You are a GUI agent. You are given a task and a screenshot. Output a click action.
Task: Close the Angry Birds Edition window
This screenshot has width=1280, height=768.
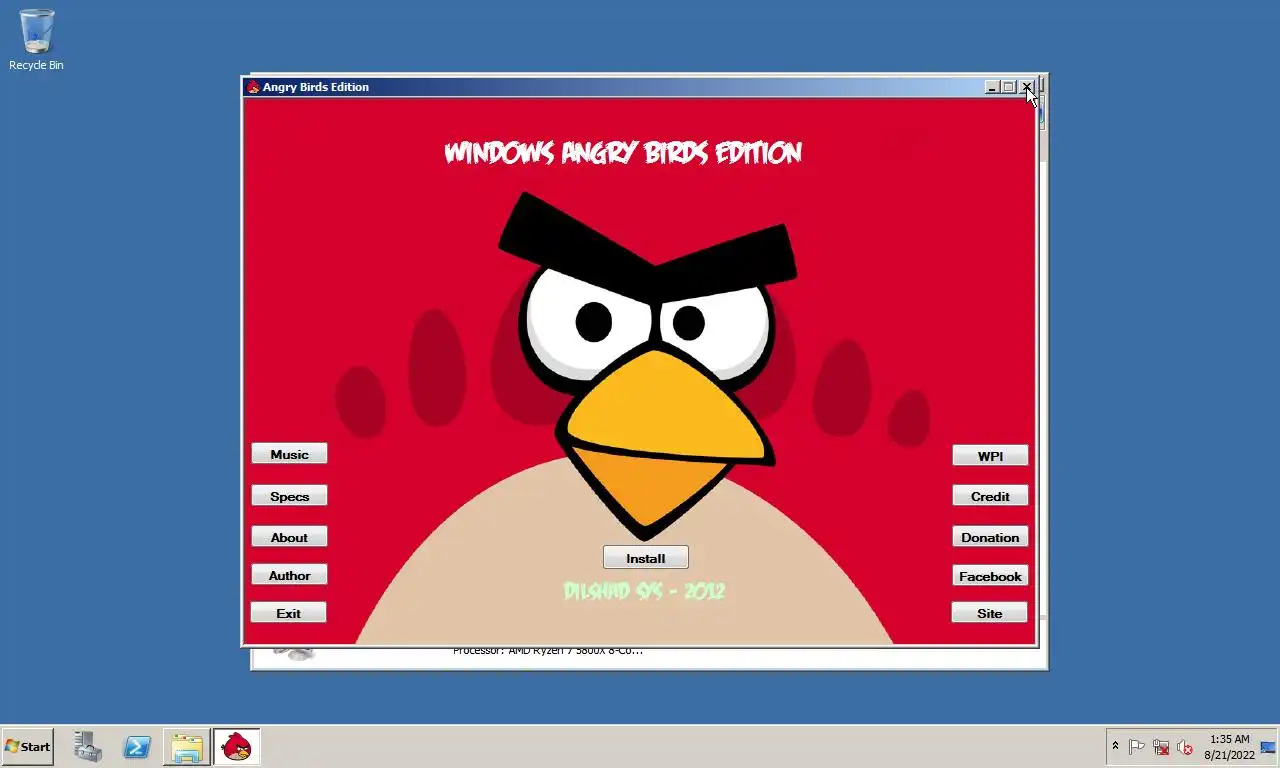pos(1026,87)
